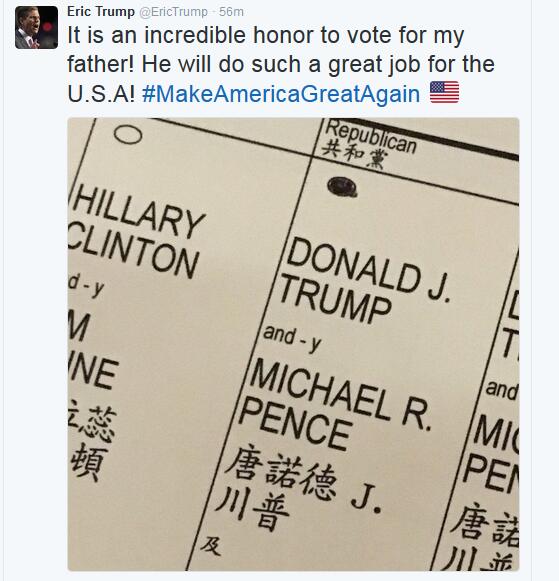Click the 及 character at ballot bottom

click(211, 546)
